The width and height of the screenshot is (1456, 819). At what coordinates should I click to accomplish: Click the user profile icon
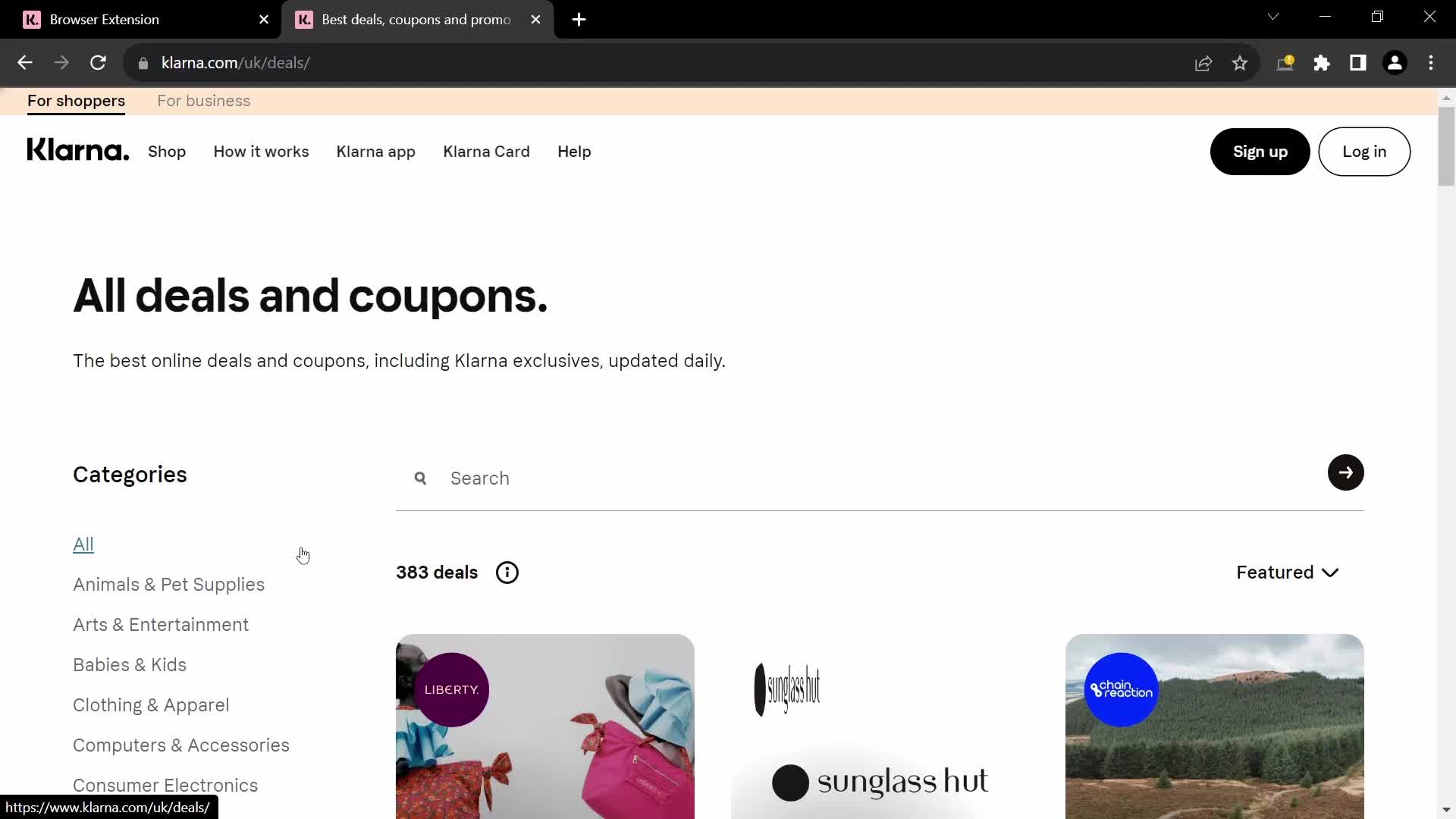tap(1395, 62)
